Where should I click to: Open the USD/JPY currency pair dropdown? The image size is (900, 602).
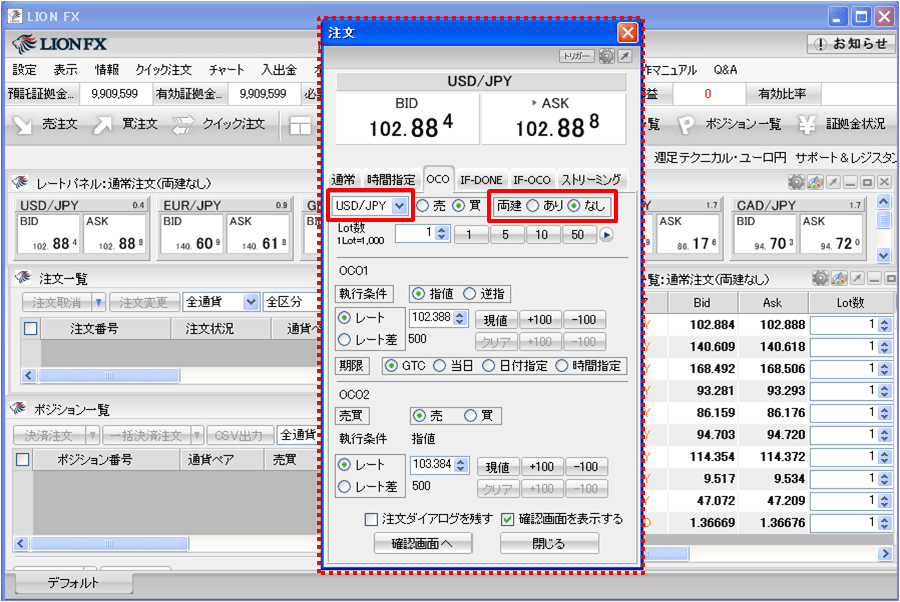point(399,205)
